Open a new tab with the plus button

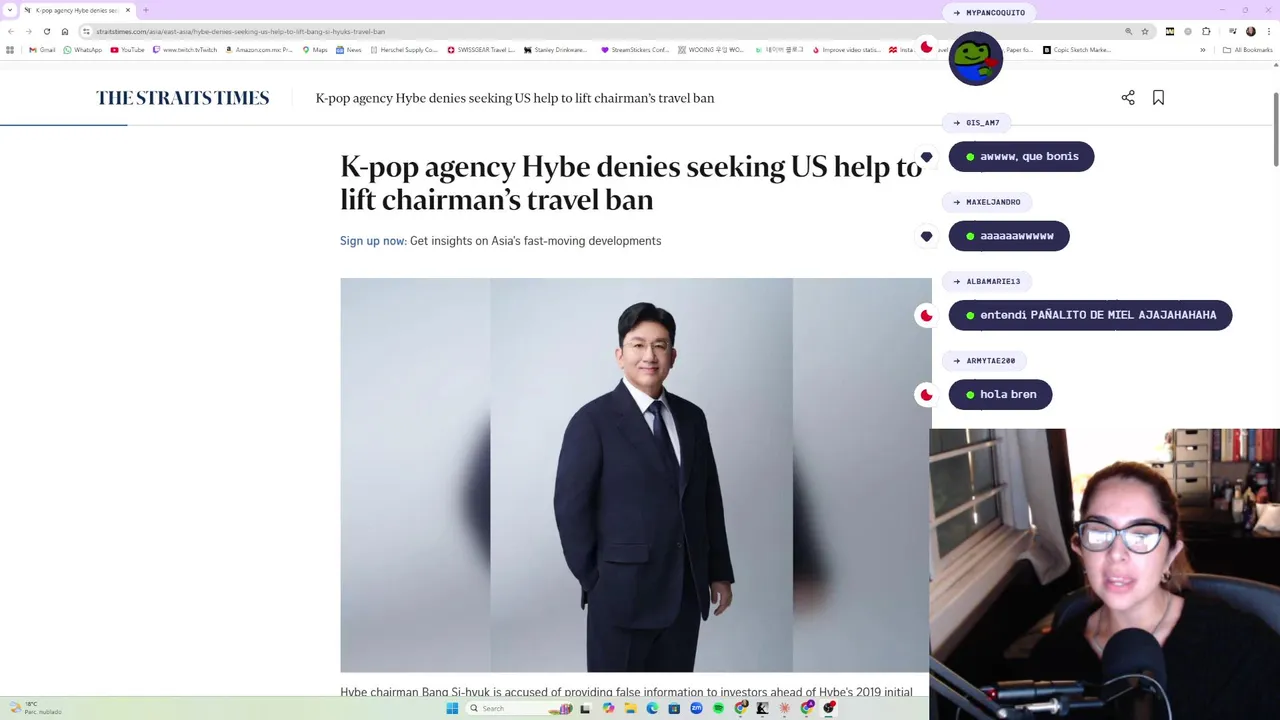(146, 10)
